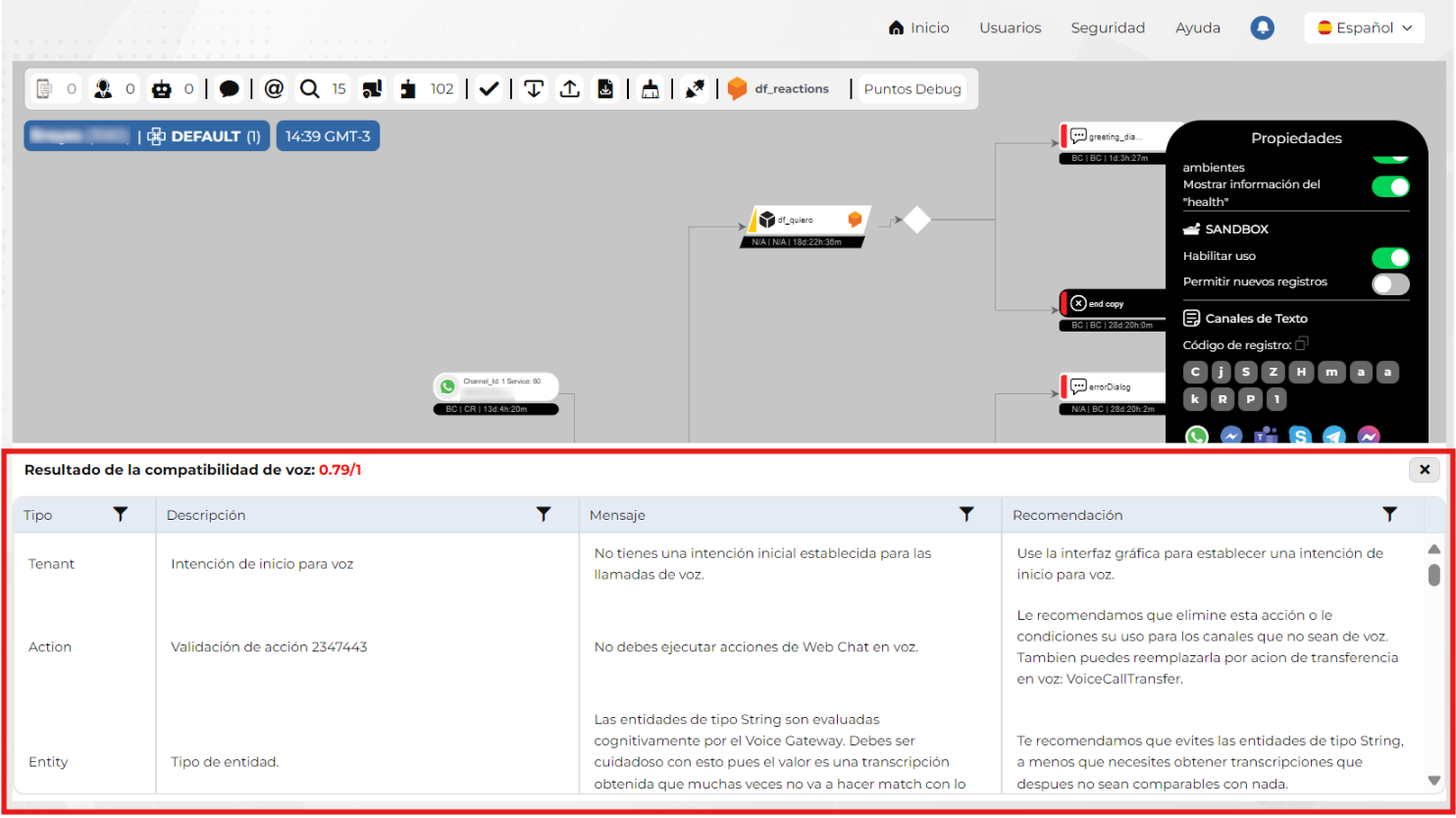Click the plug connection icon
The width and height of the screenshot is (1456, 818).
pos(695,89)
